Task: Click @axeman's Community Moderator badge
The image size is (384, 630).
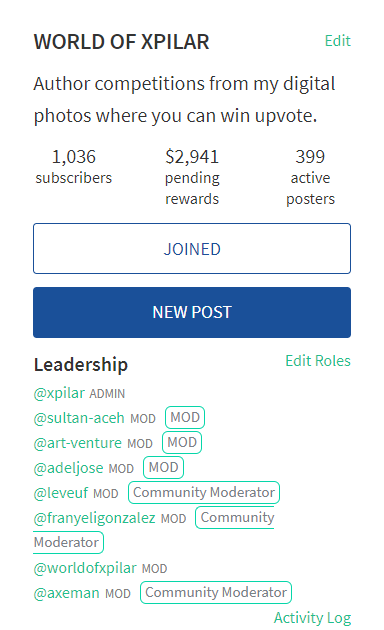Action: (x=216, y=592)
